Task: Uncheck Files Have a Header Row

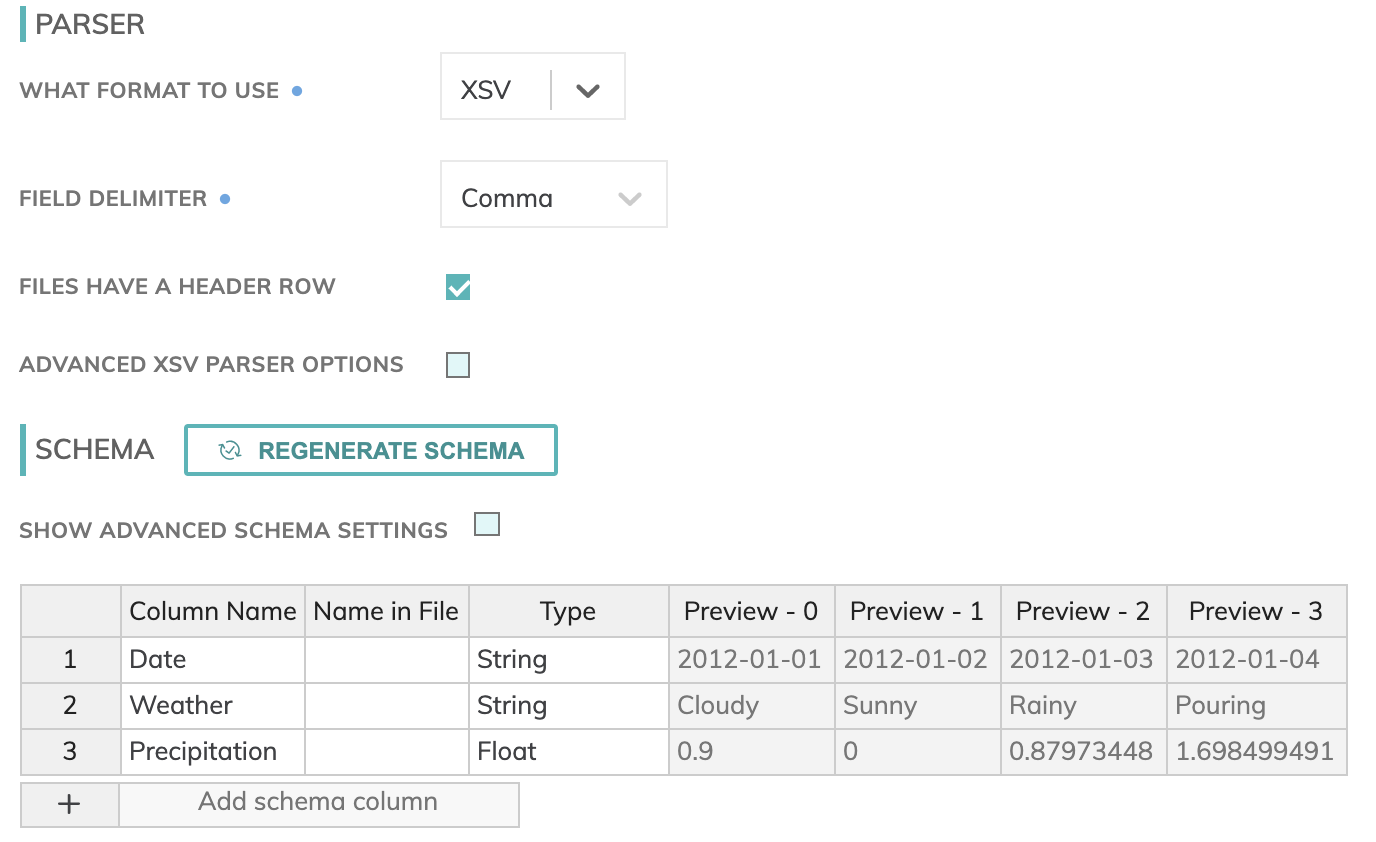Action: (x=458, y=287)
